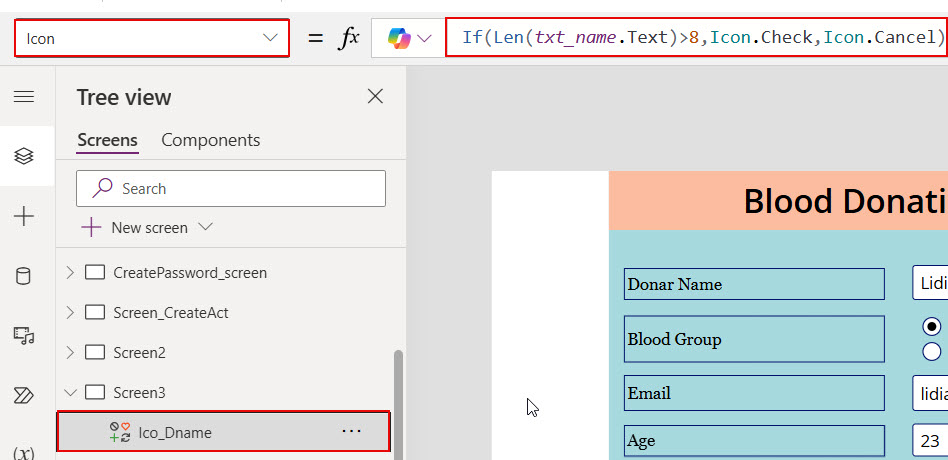Open Ico_Dname more options ellipsis
The width and height of the screenshot is (948, 460).
(351, 431)
